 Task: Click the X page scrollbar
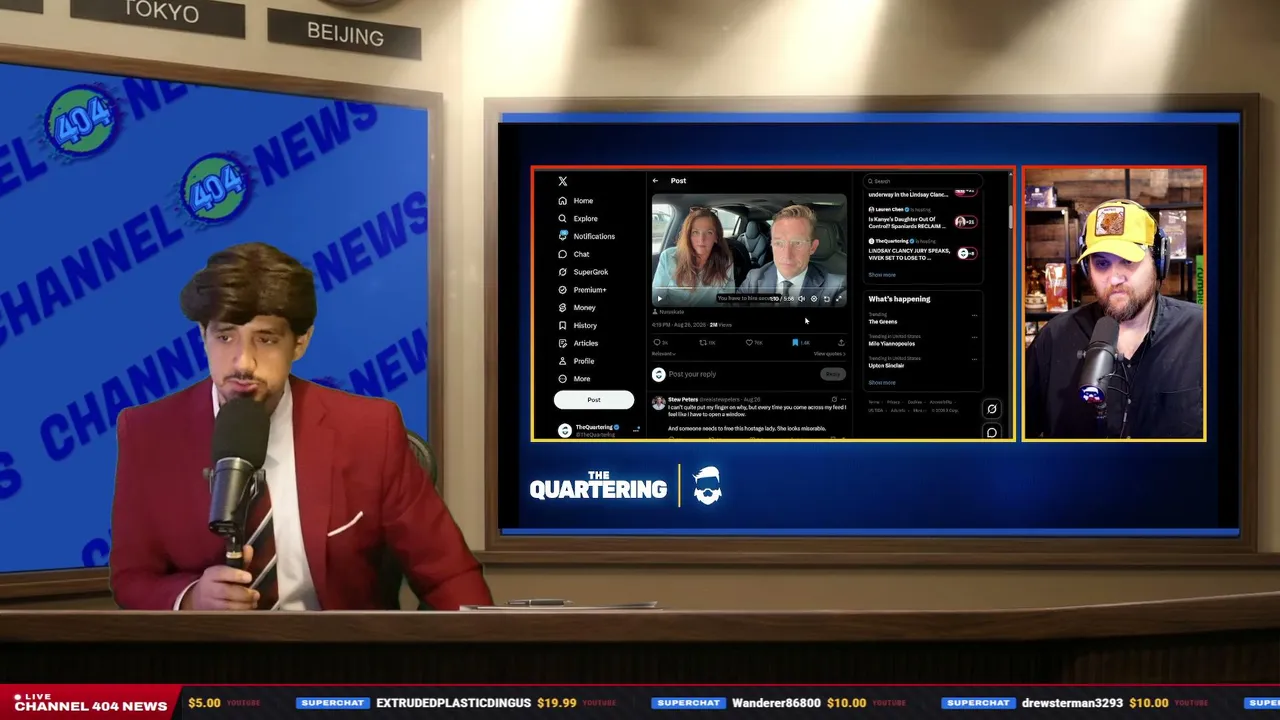coord(1010,215)
